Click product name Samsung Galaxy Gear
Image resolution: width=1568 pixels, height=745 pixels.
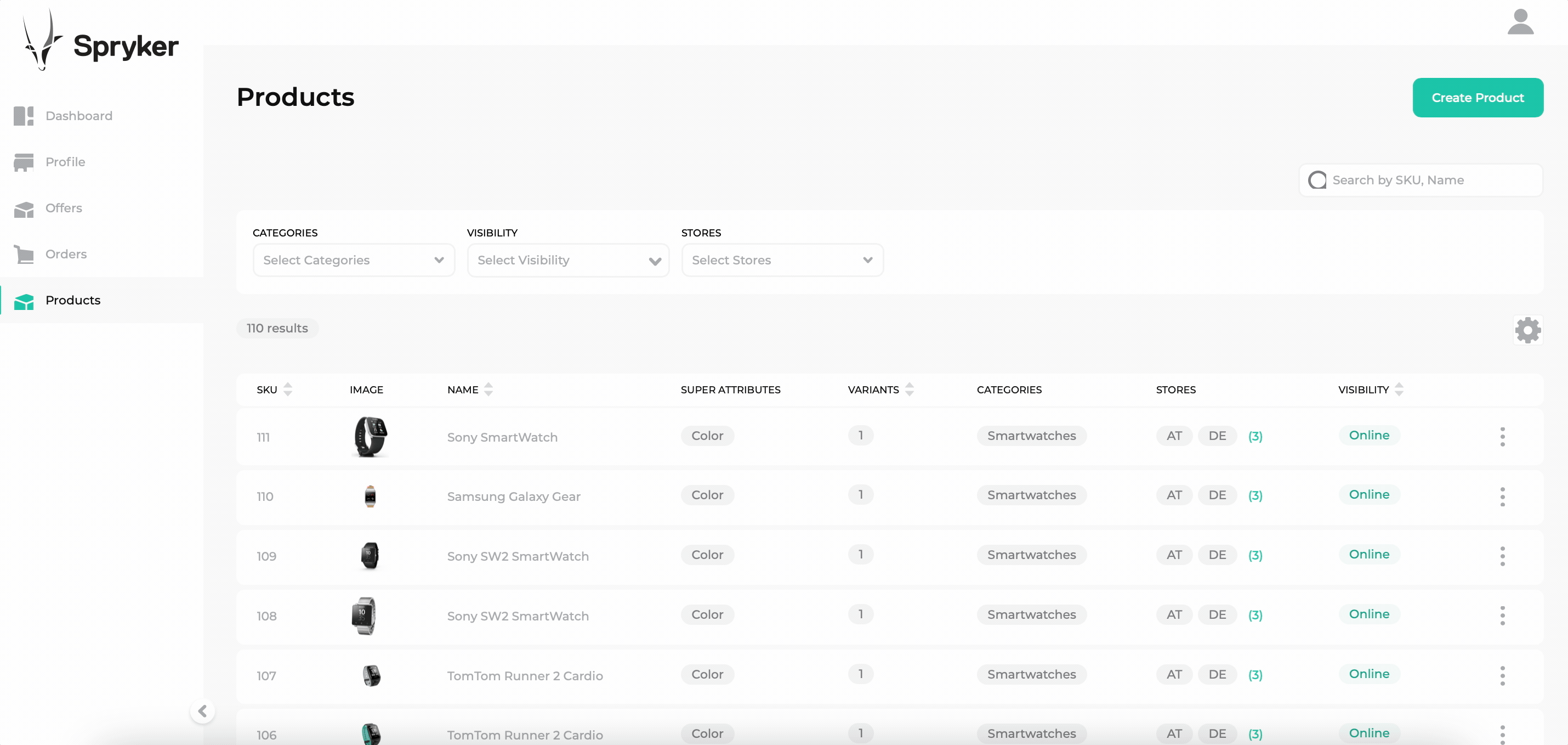(x=514, y=496)
